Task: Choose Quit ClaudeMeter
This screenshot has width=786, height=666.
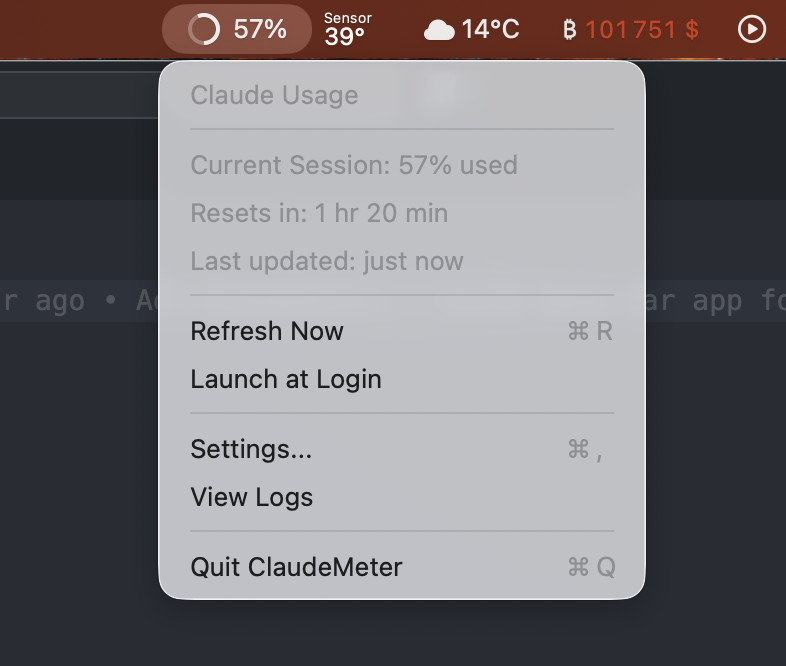Action: pyautogui.click(x=296, y=567)
